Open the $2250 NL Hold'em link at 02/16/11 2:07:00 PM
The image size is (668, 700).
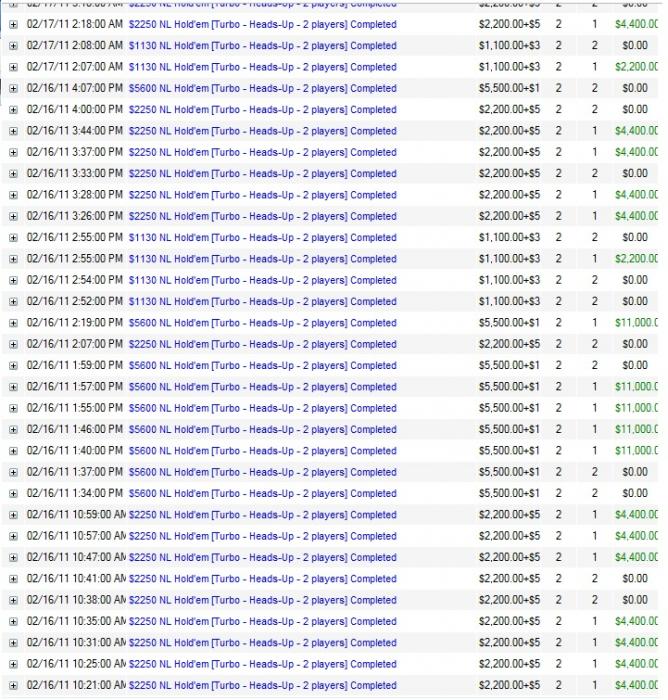point(263,344)
